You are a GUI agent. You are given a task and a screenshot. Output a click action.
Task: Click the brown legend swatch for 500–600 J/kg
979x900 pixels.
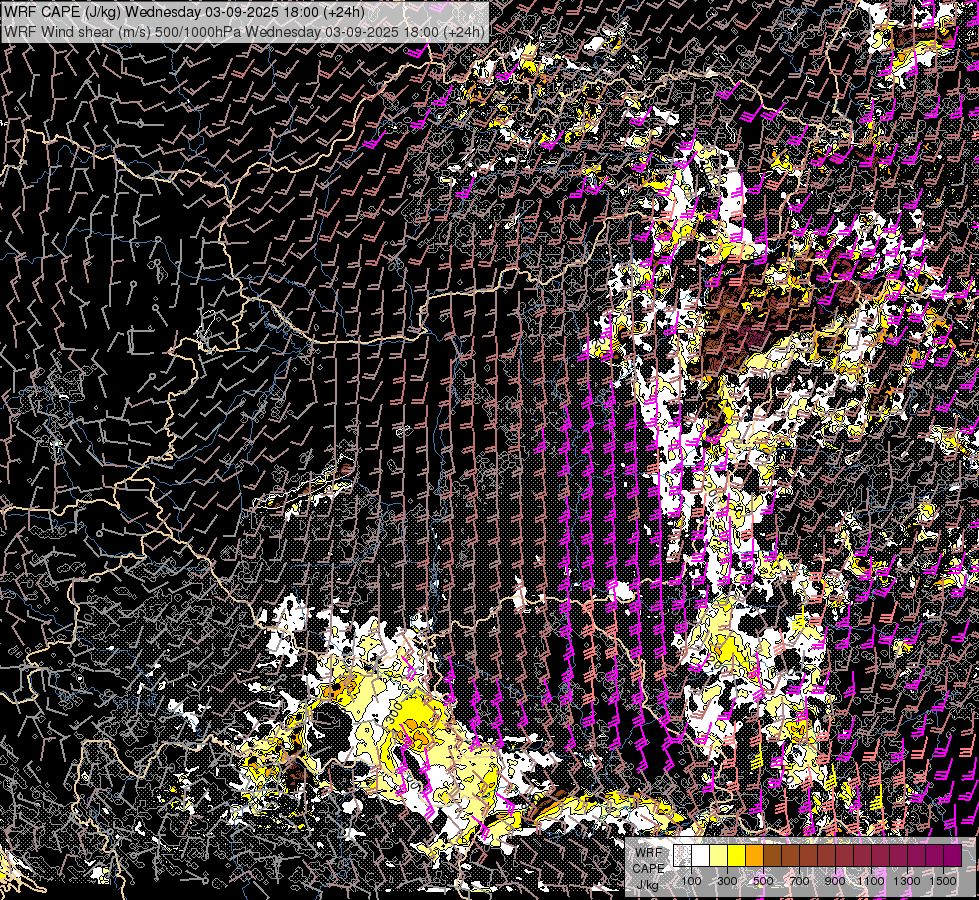[772, 855]
